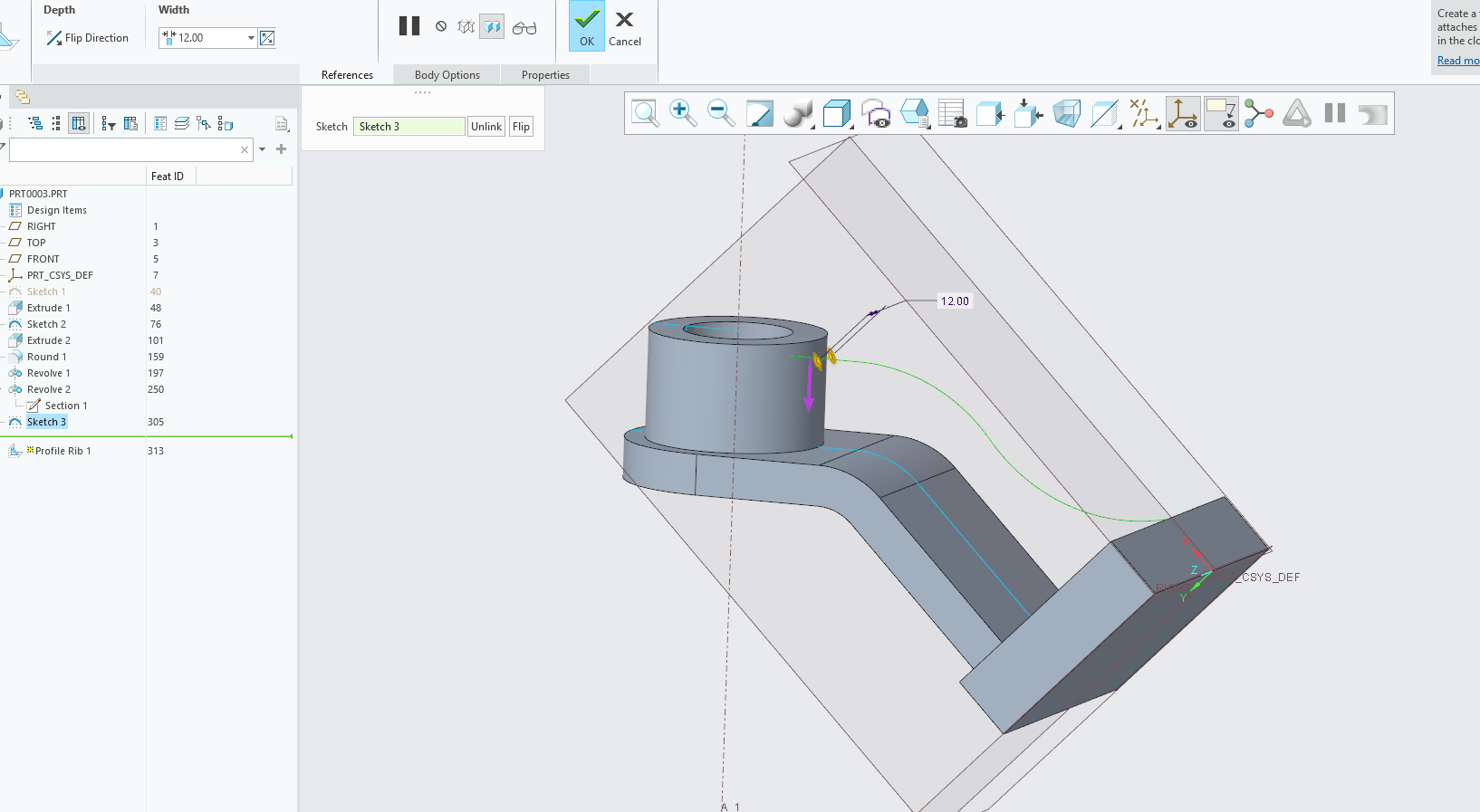Image resolution: width=1480 pixels, height=812 pixels.
Task: Switch to the Body Options tab
Action: click(x=447, y=75)
